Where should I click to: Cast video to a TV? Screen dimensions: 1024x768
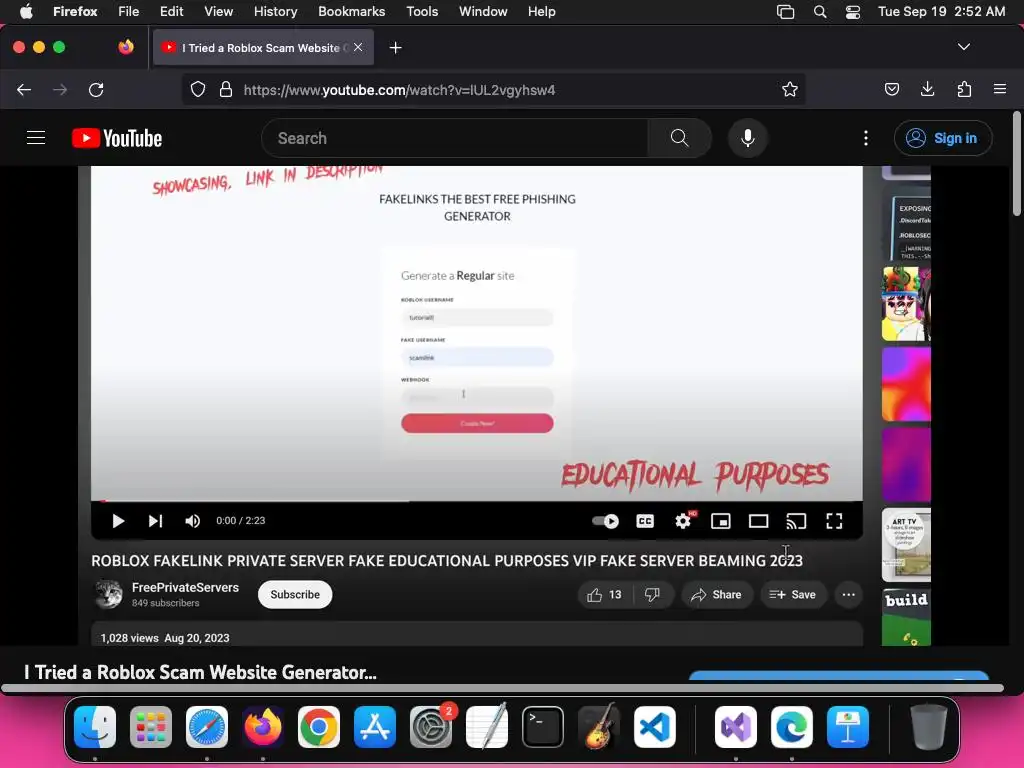pyautogui.click(x=796, y=521)
